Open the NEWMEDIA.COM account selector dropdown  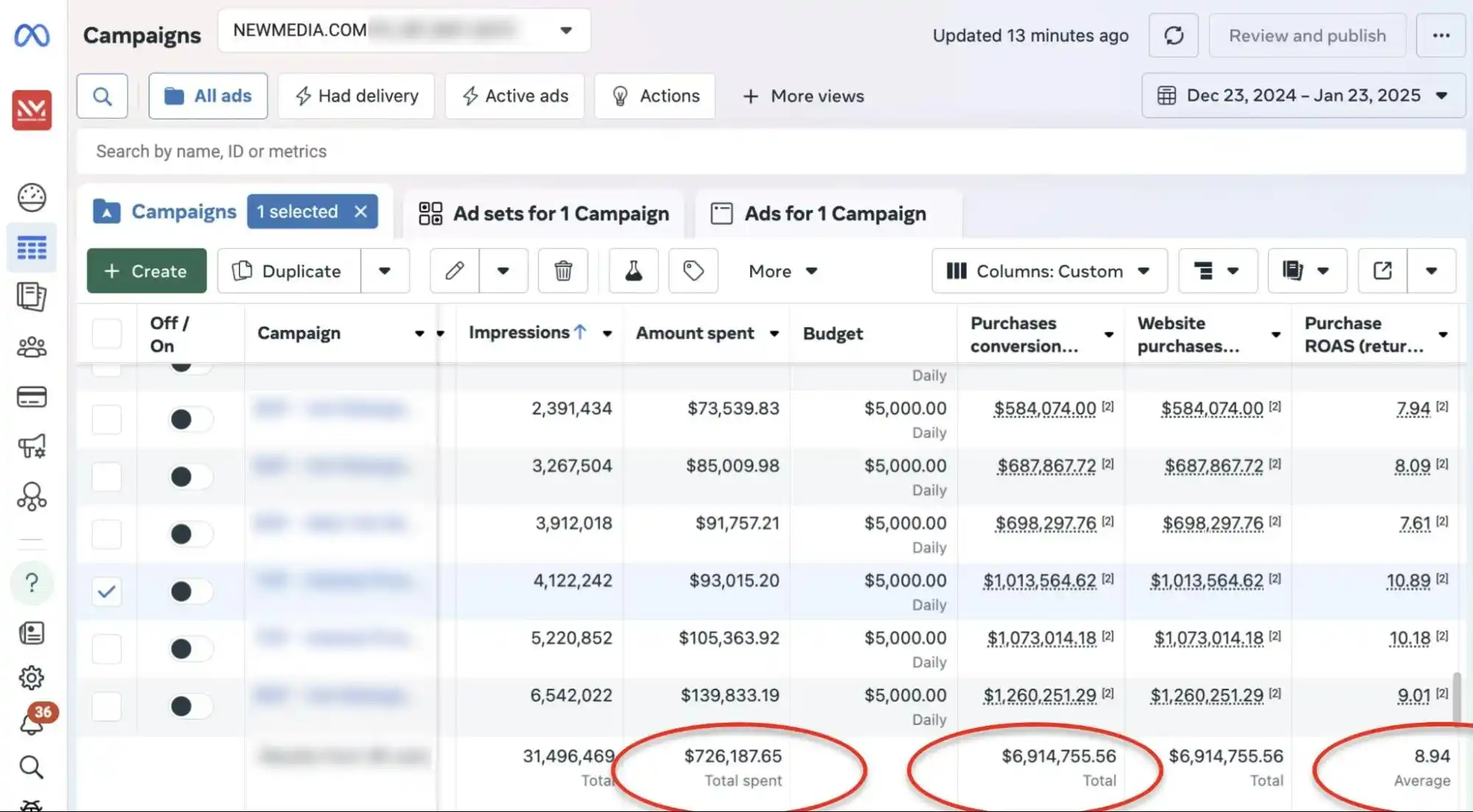tap(404, 30)
